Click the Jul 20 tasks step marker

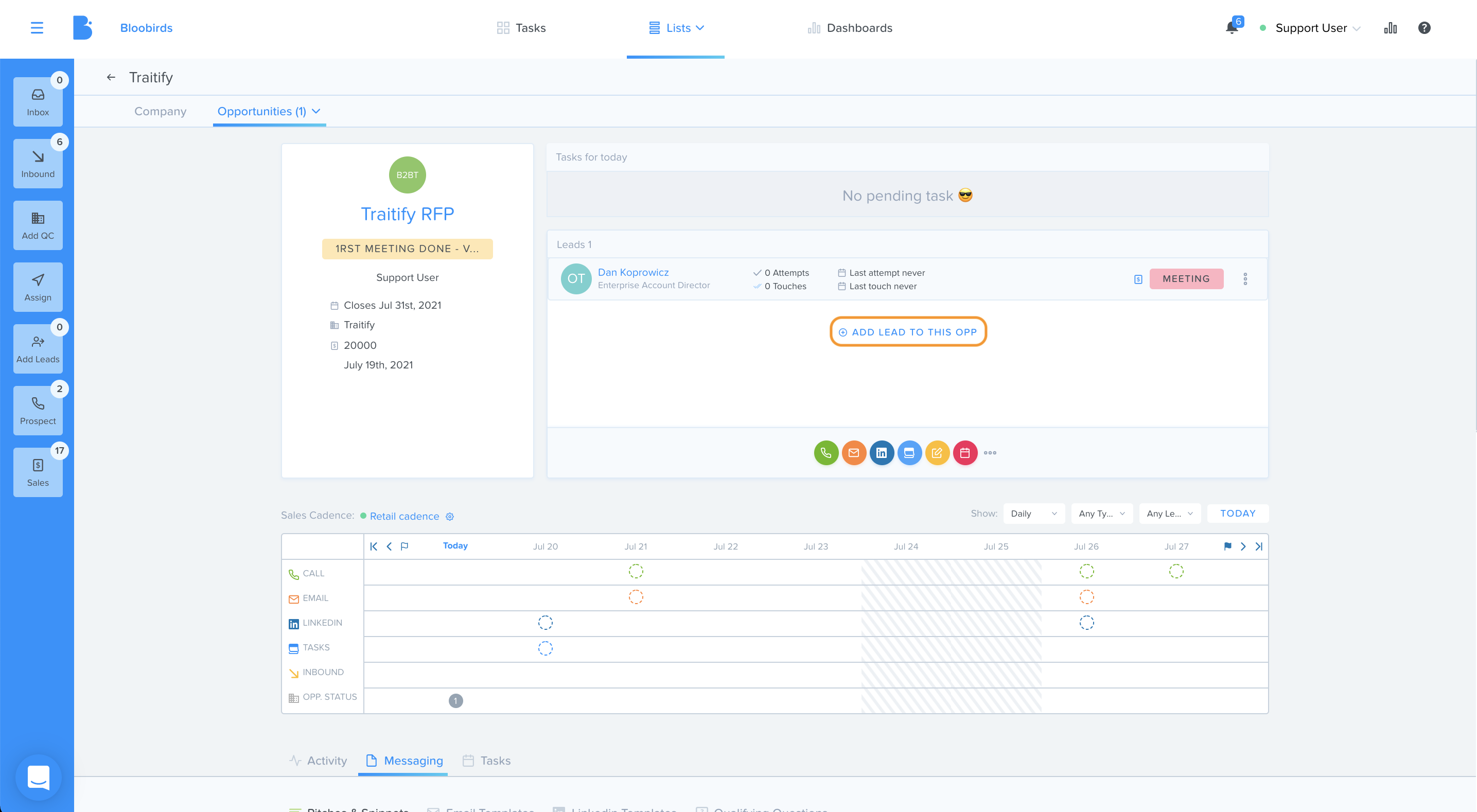coord(544,648)
